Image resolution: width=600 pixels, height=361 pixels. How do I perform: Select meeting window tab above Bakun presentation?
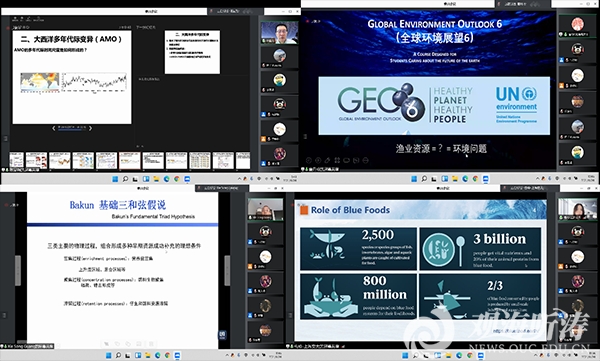(x=222, y=188)
